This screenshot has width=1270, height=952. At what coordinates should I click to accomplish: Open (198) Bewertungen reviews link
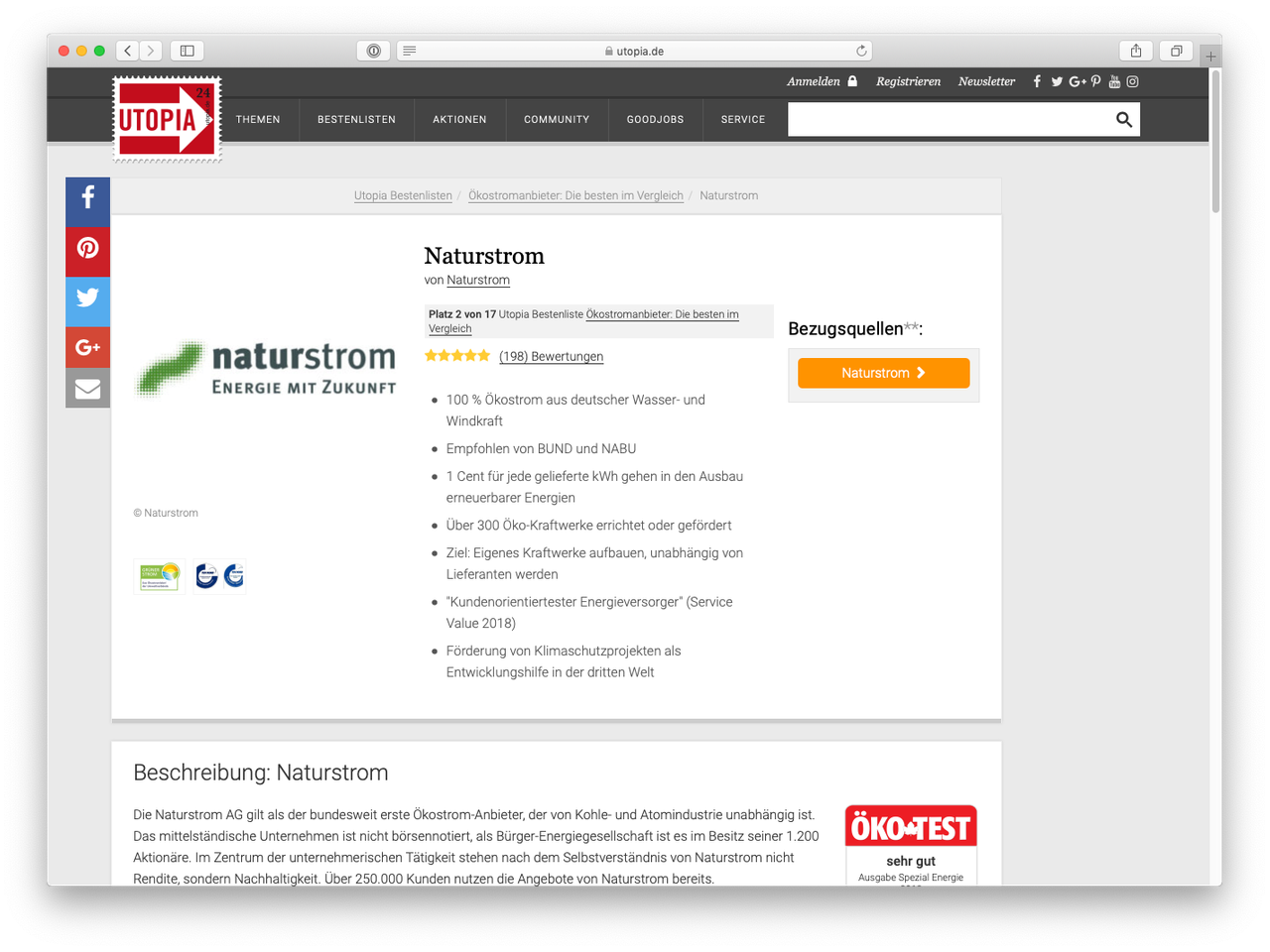click(551, 356)
